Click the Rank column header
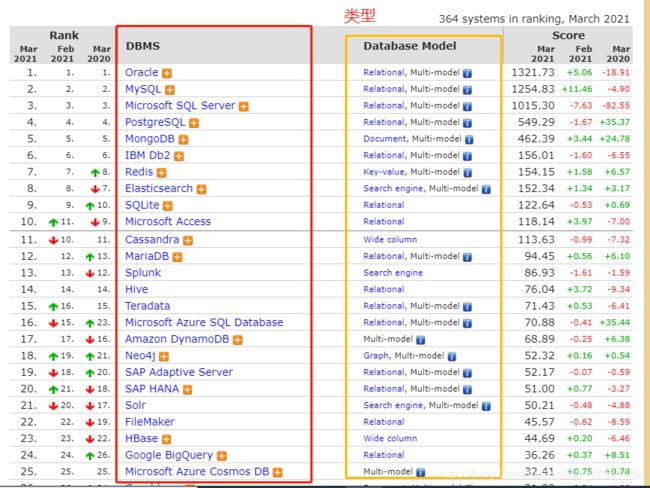The image size is (650, 488). coord(64,36)
